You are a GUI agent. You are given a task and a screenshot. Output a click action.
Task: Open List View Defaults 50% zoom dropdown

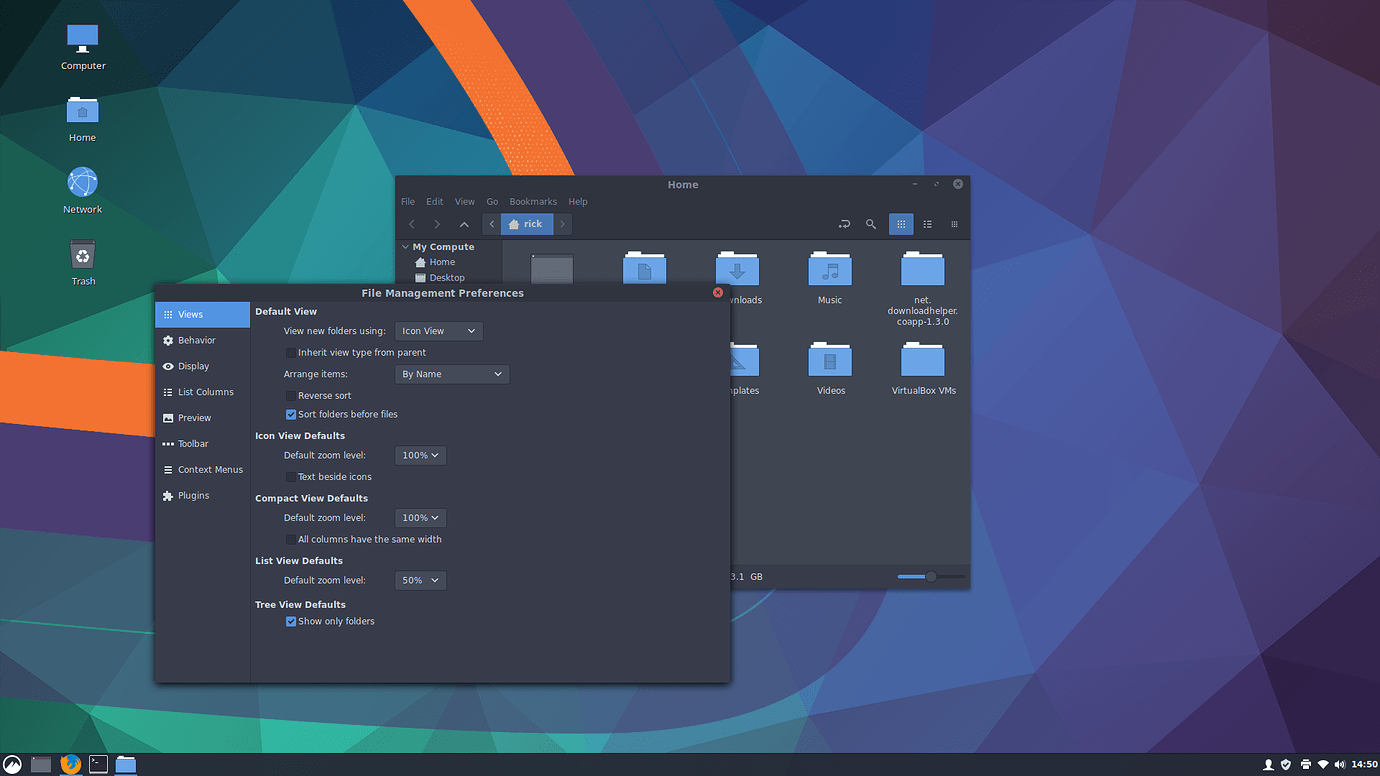coord(421,580)
